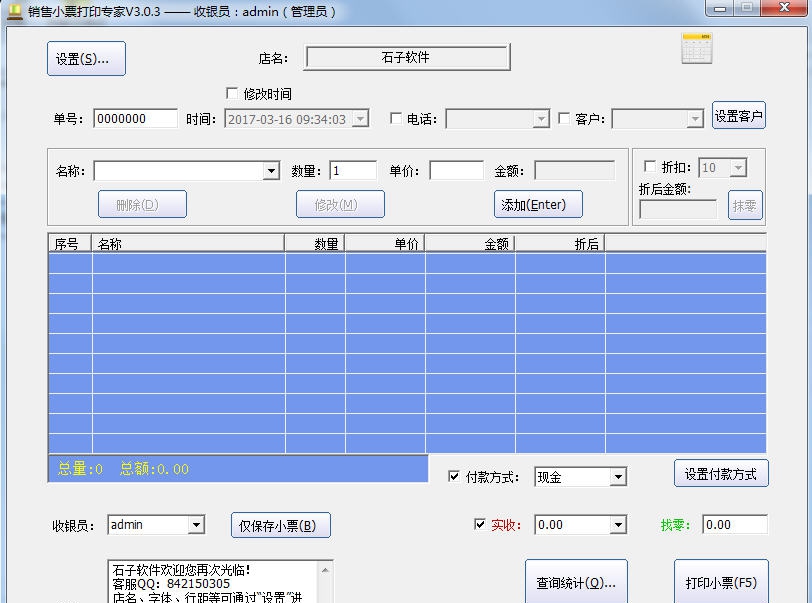Viewport: 812px width, 603px height.
Task: Click the 抹零 rounding button
Action: tap(744, 206)
